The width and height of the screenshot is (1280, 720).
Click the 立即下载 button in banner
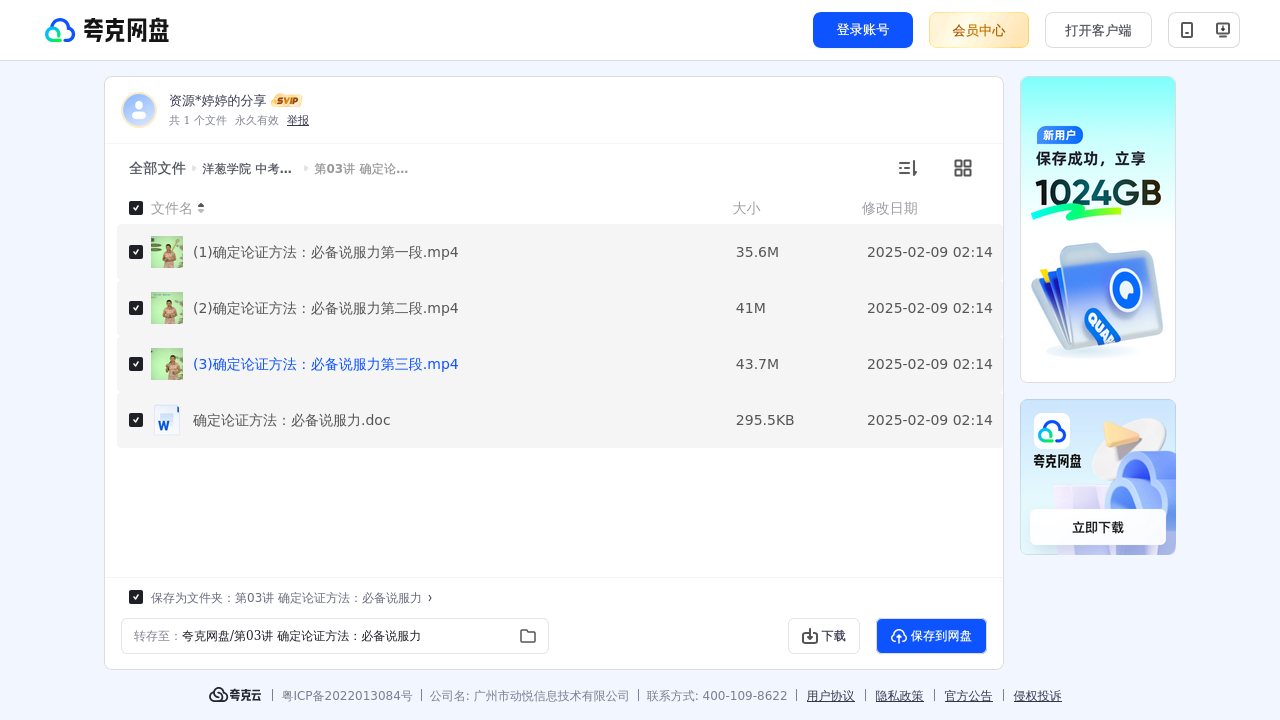(x=1098, y=527)
